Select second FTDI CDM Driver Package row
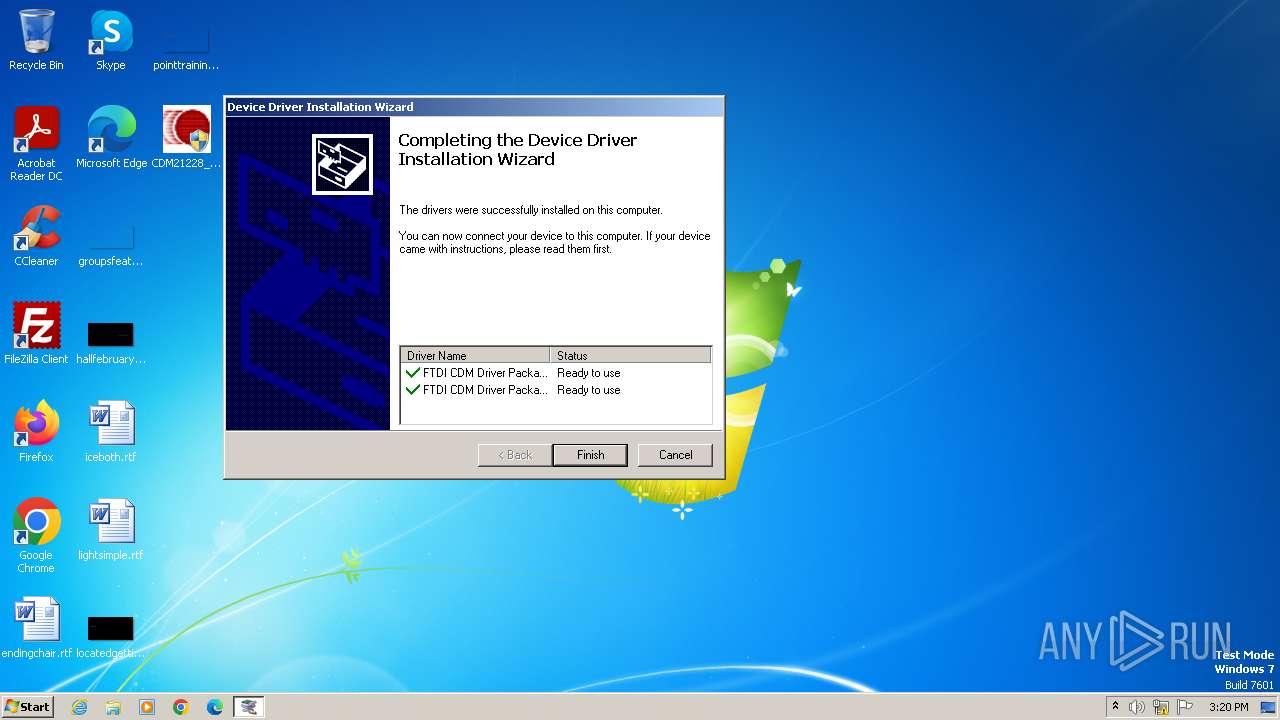 555,390
